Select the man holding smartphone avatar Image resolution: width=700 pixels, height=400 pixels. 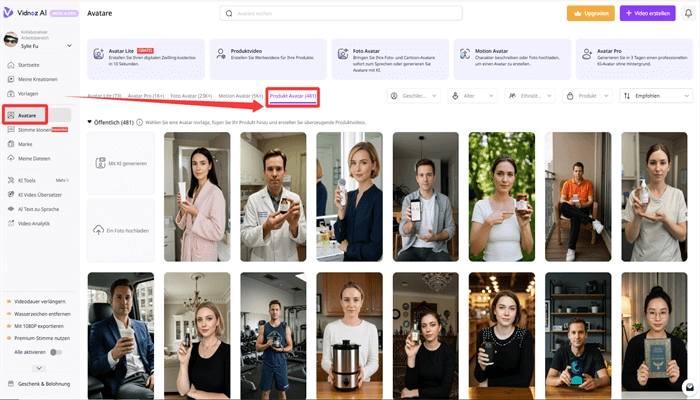click(425, 197)
